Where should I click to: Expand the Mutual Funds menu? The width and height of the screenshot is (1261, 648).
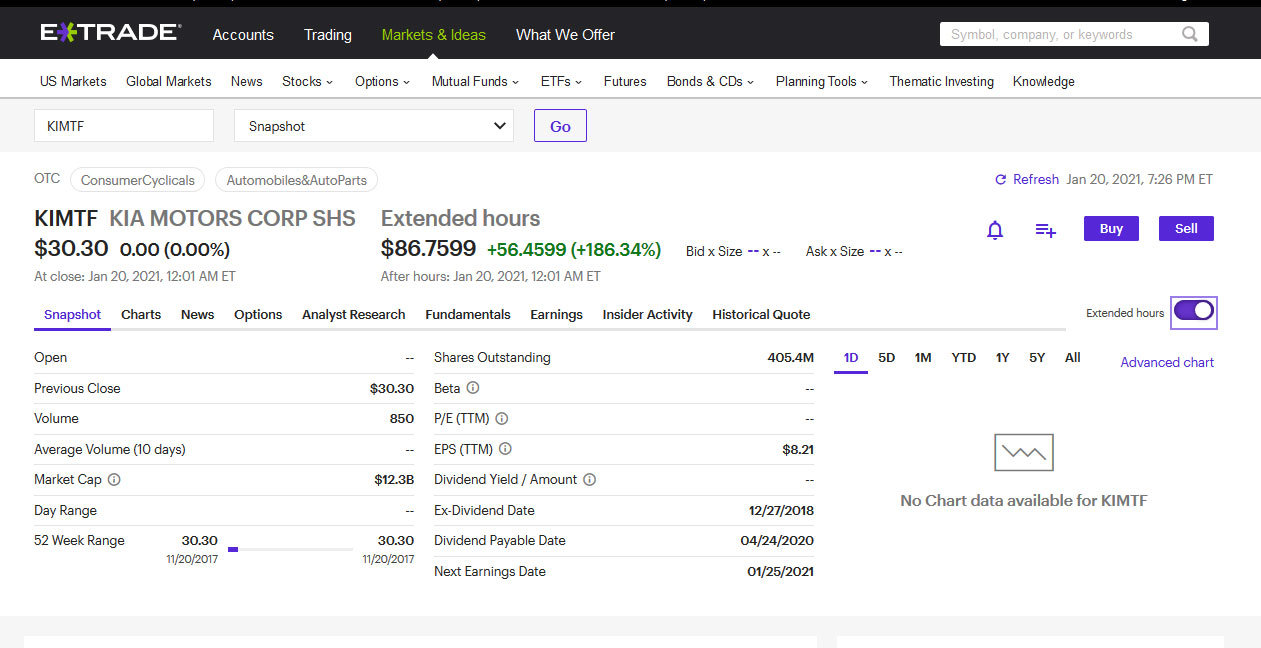coord(475,82)
